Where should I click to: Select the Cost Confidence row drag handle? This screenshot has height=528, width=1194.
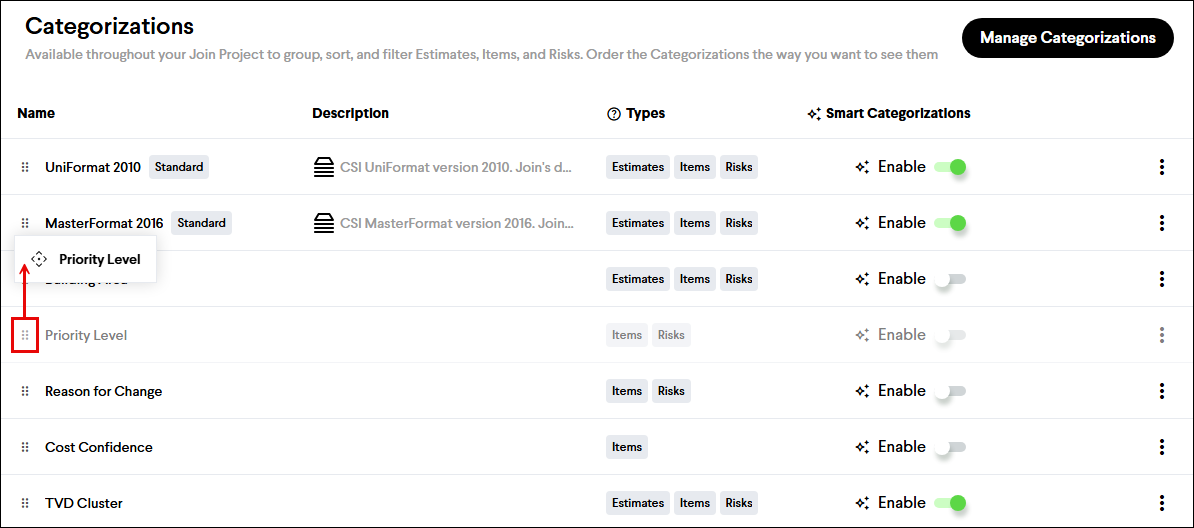26,447
